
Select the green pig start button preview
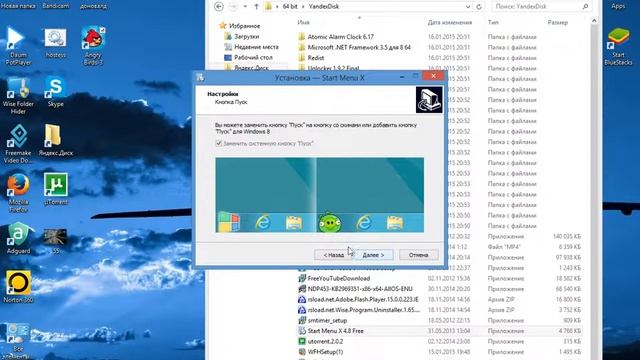pos(330,223)
